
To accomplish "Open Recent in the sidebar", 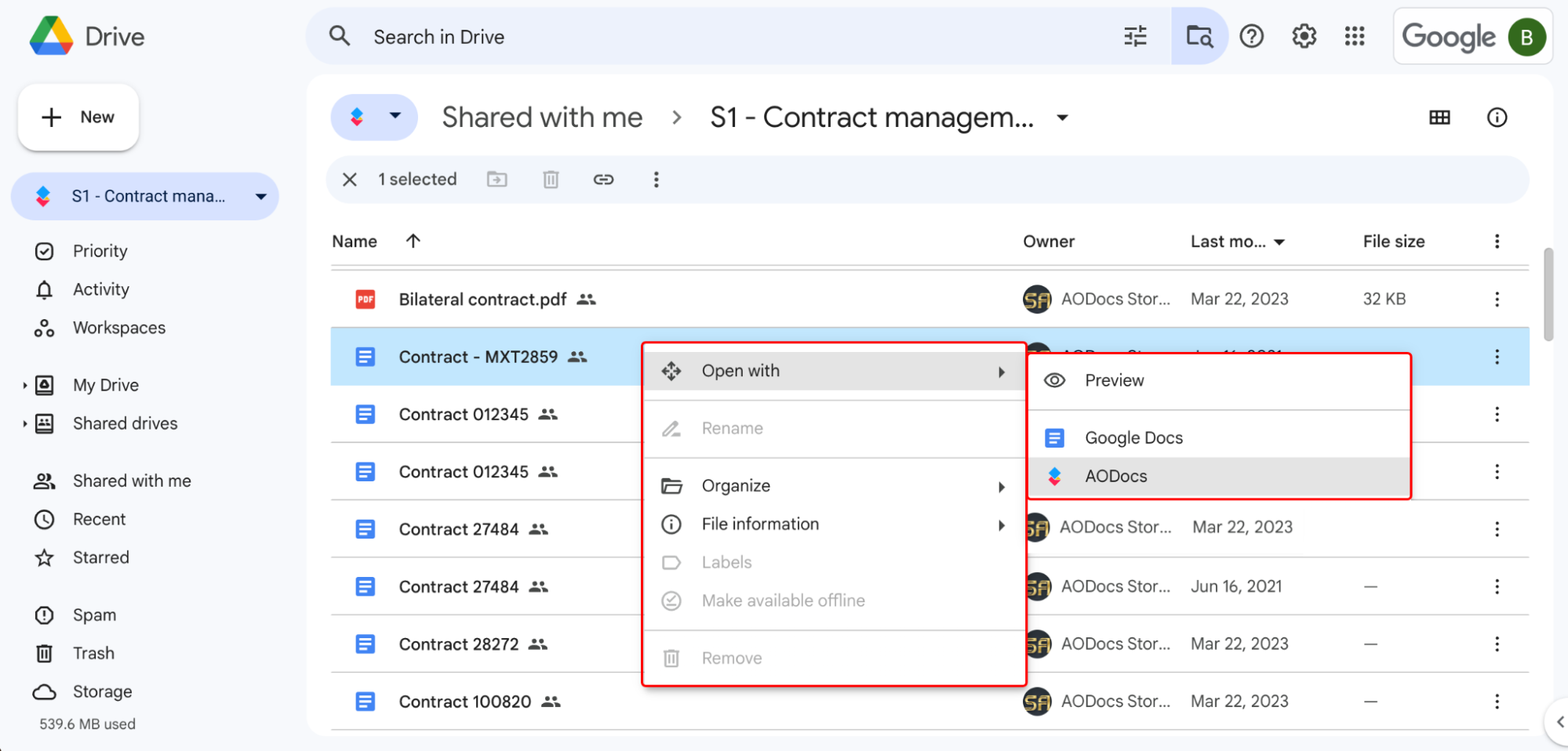I will tap(99, 519).
